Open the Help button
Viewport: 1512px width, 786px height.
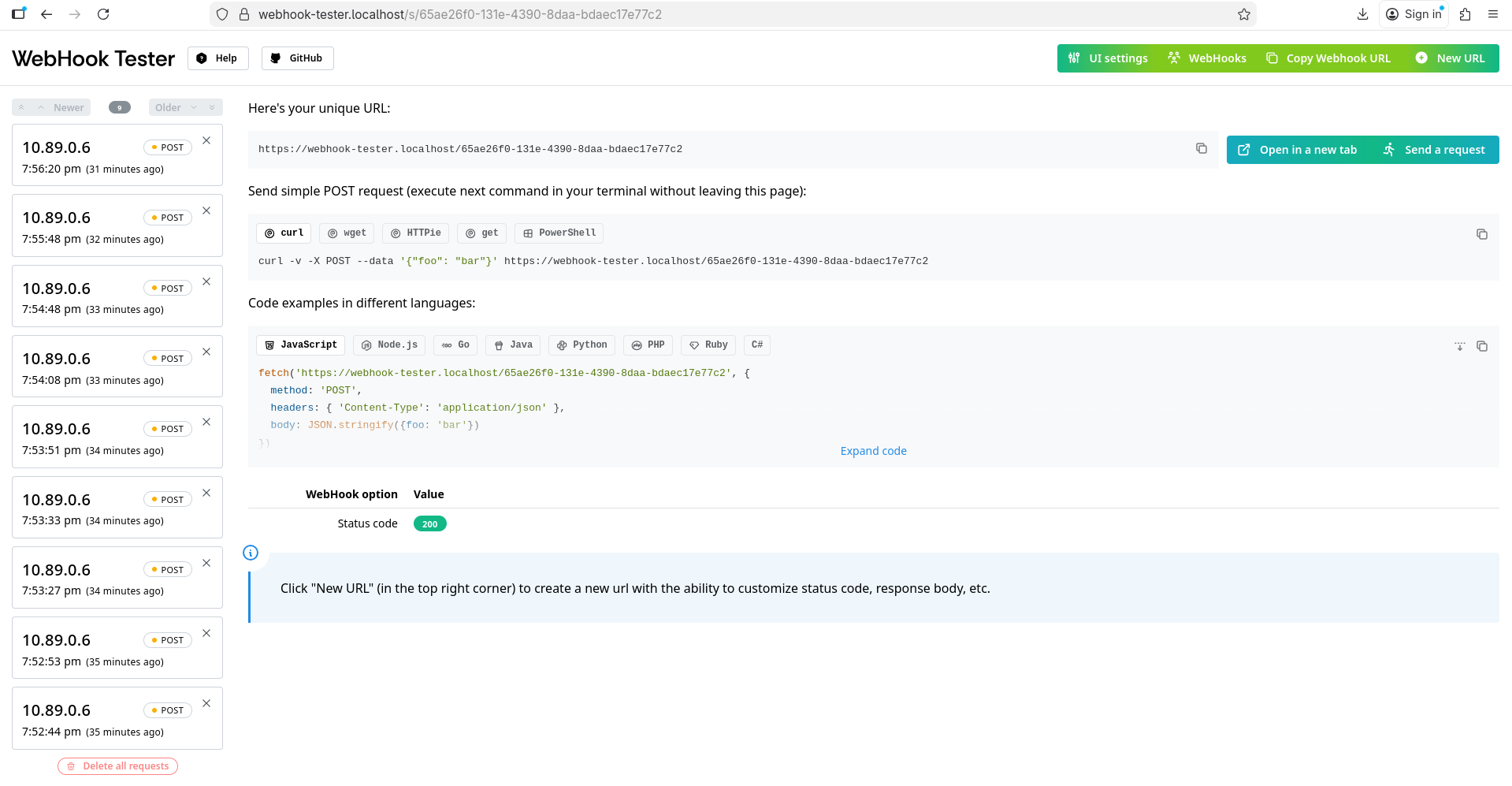[x=217, y=58]
